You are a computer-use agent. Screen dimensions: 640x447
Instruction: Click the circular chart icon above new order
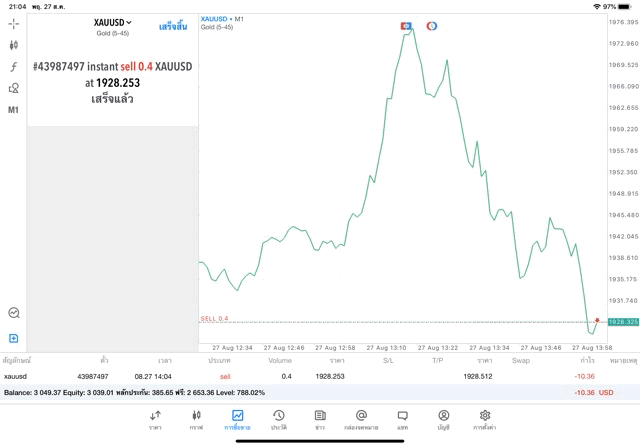(14, 313)
